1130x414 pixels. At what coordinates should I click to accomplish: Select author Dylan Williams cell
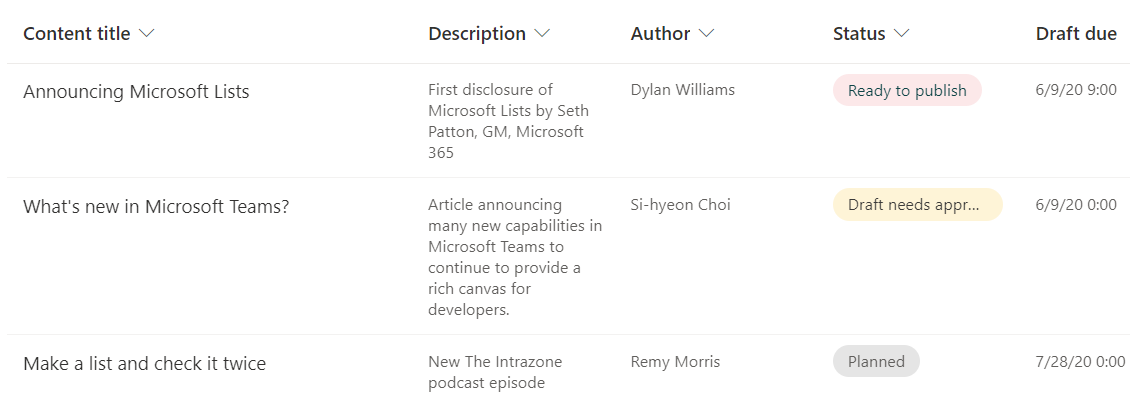coord(682,90)
